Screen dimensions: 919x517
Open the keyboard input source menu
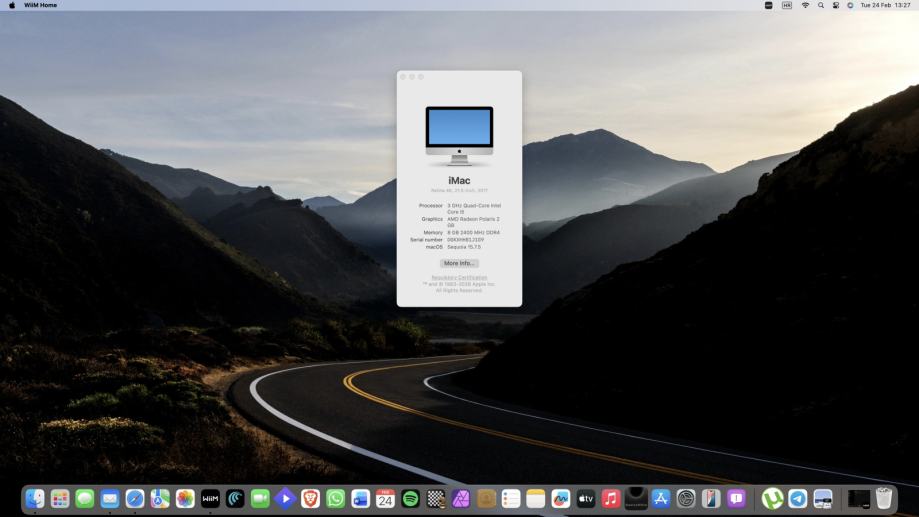(787, 5)
